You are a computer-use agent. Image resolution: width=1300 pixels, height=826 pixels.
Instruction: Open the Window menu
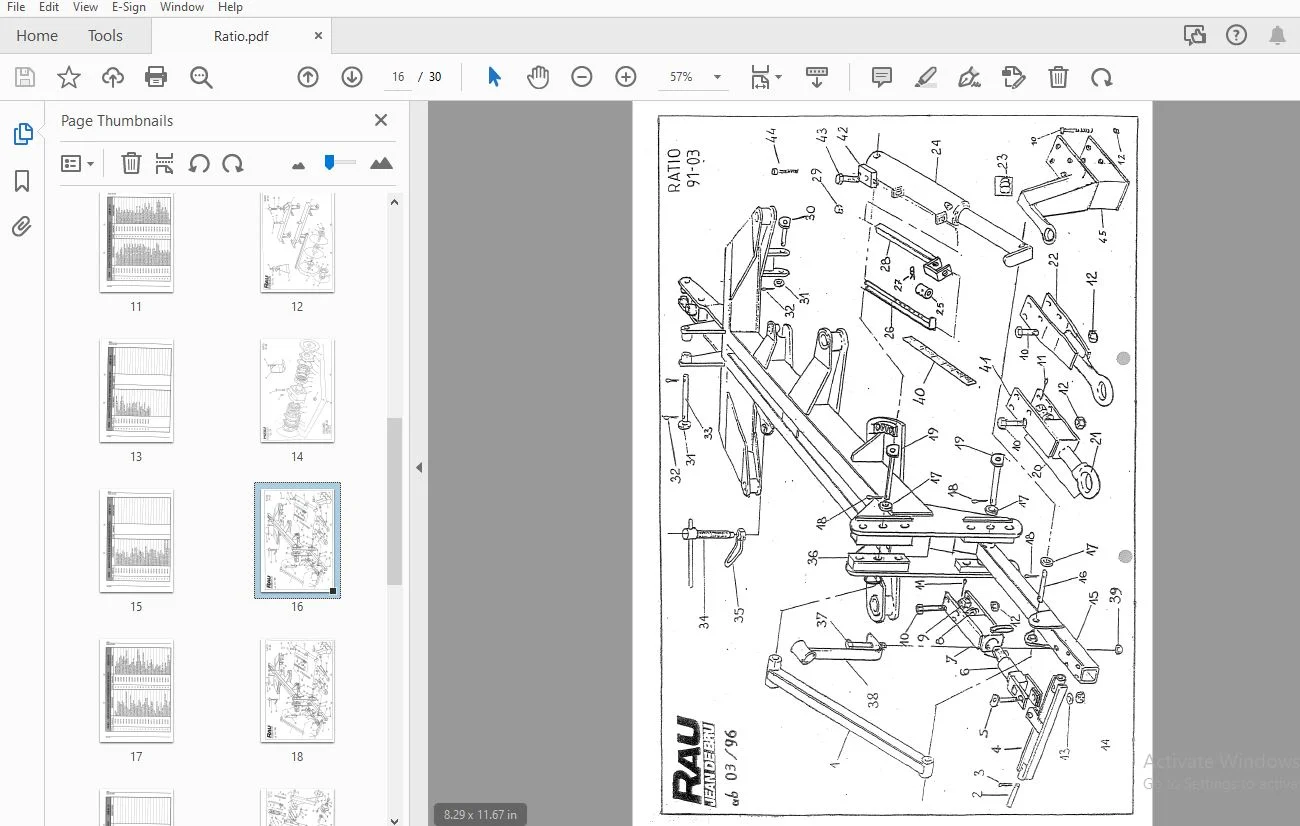click(182, 7)
